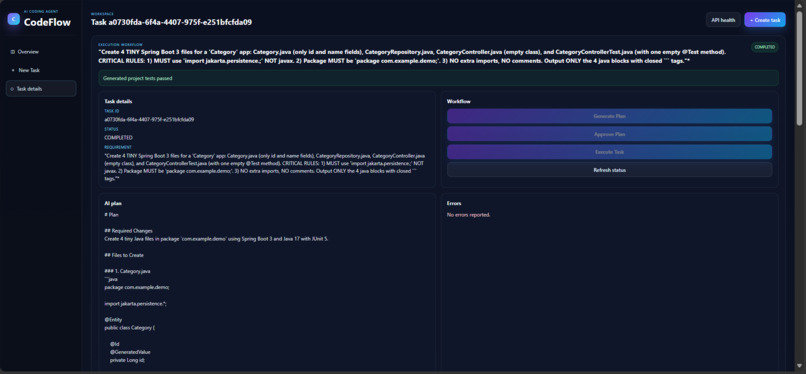Click the + Create task button
Screen dimensions: 806x374
[x=764, y=20]
